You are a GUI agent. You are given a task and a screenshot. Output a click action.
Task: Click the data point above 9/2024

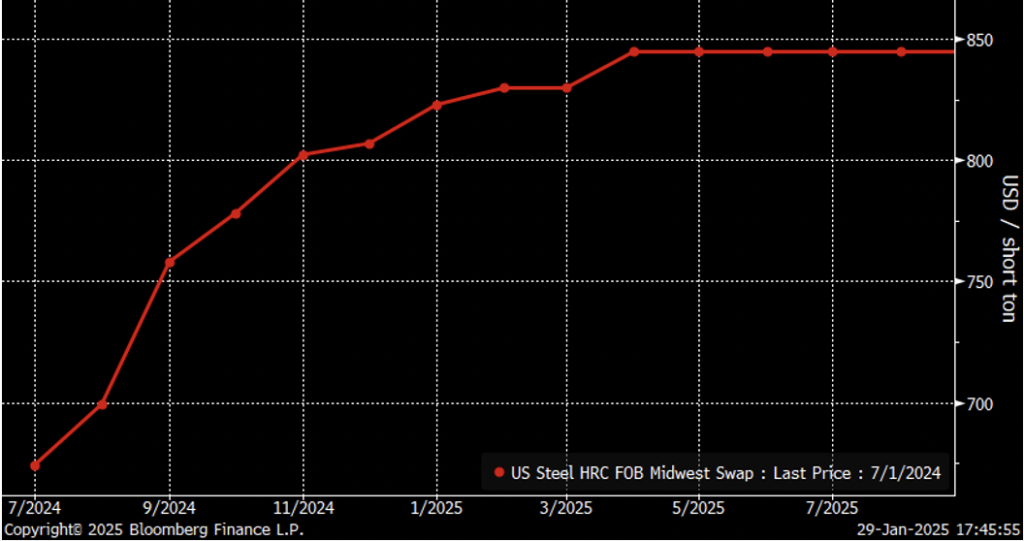coord(169,262)
